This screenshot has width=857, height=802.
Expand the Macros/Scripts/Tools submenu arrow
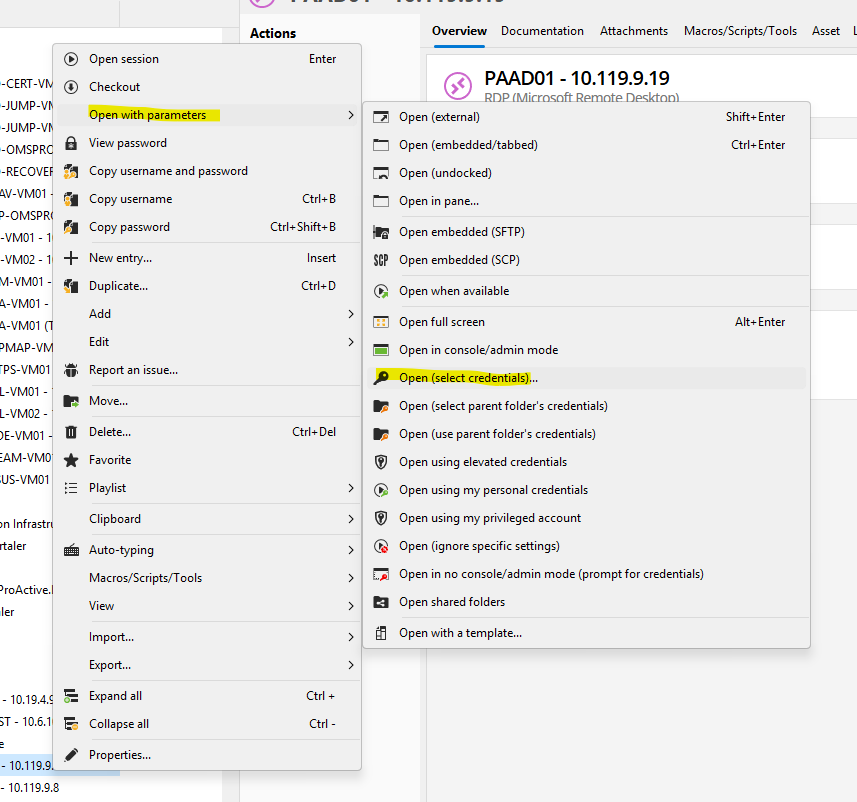pos(351,578)
